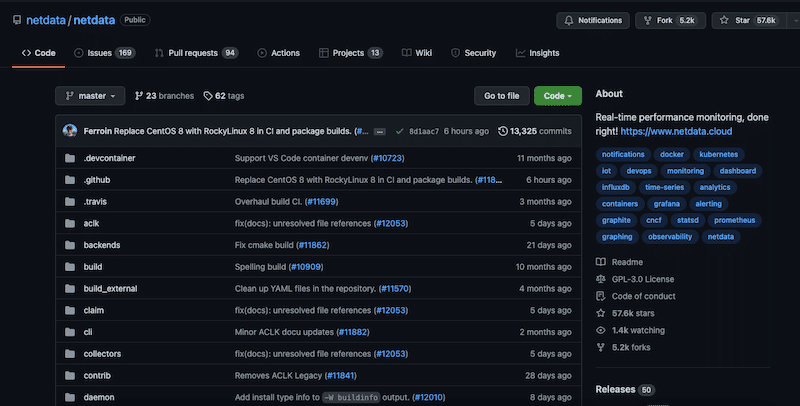This screenshot has height=406, width=800.
Task: Click the .devcontainer folder icon
Action: pos(70,158)
